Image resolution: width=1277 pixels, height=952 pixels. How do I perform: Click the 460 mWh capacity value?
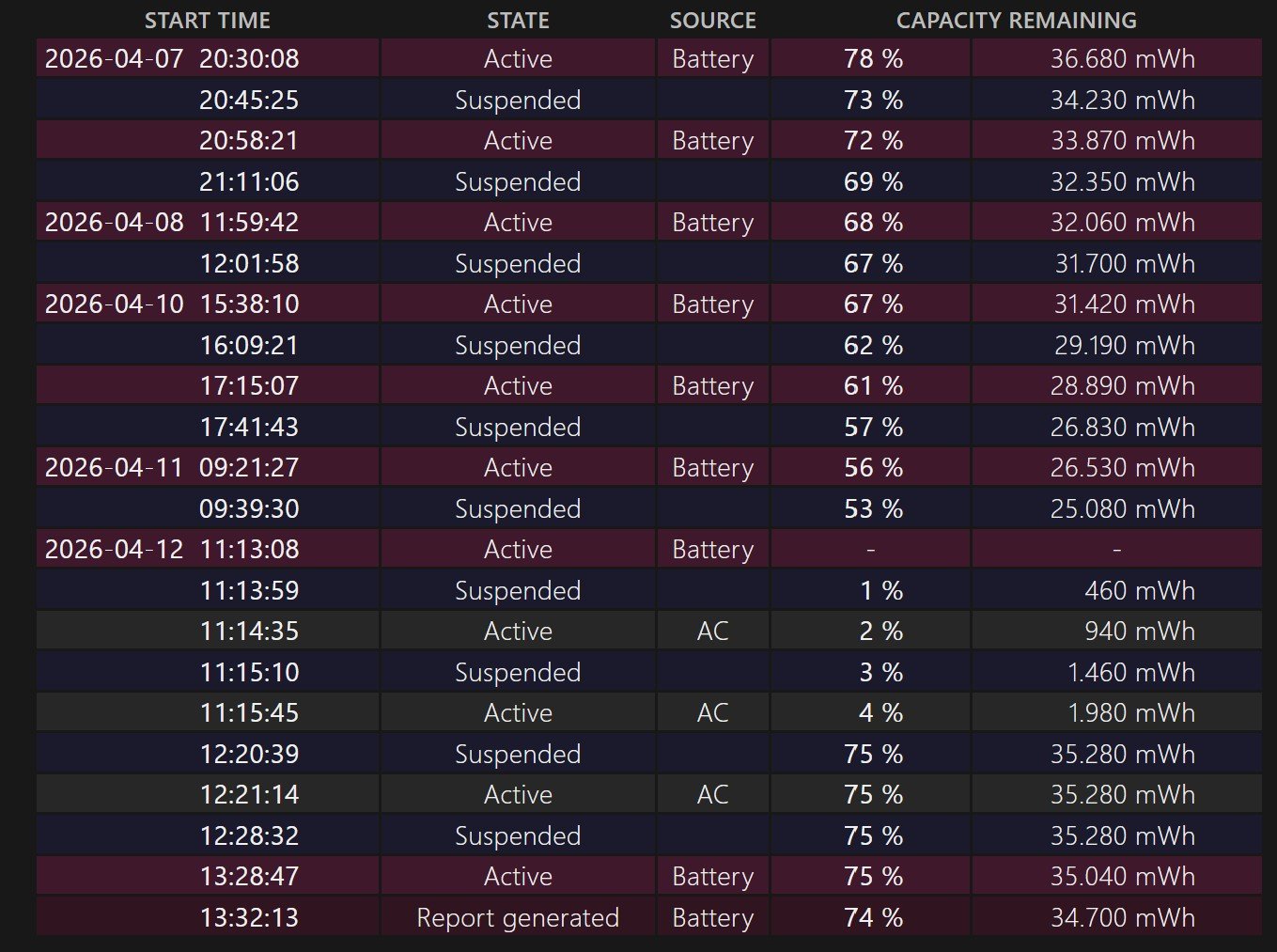1139,591
